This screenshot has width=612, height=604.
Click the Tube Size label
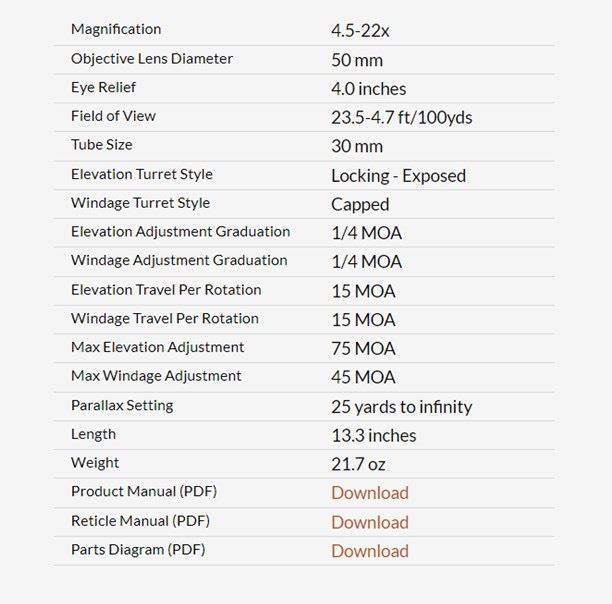(x=101, y=145)
